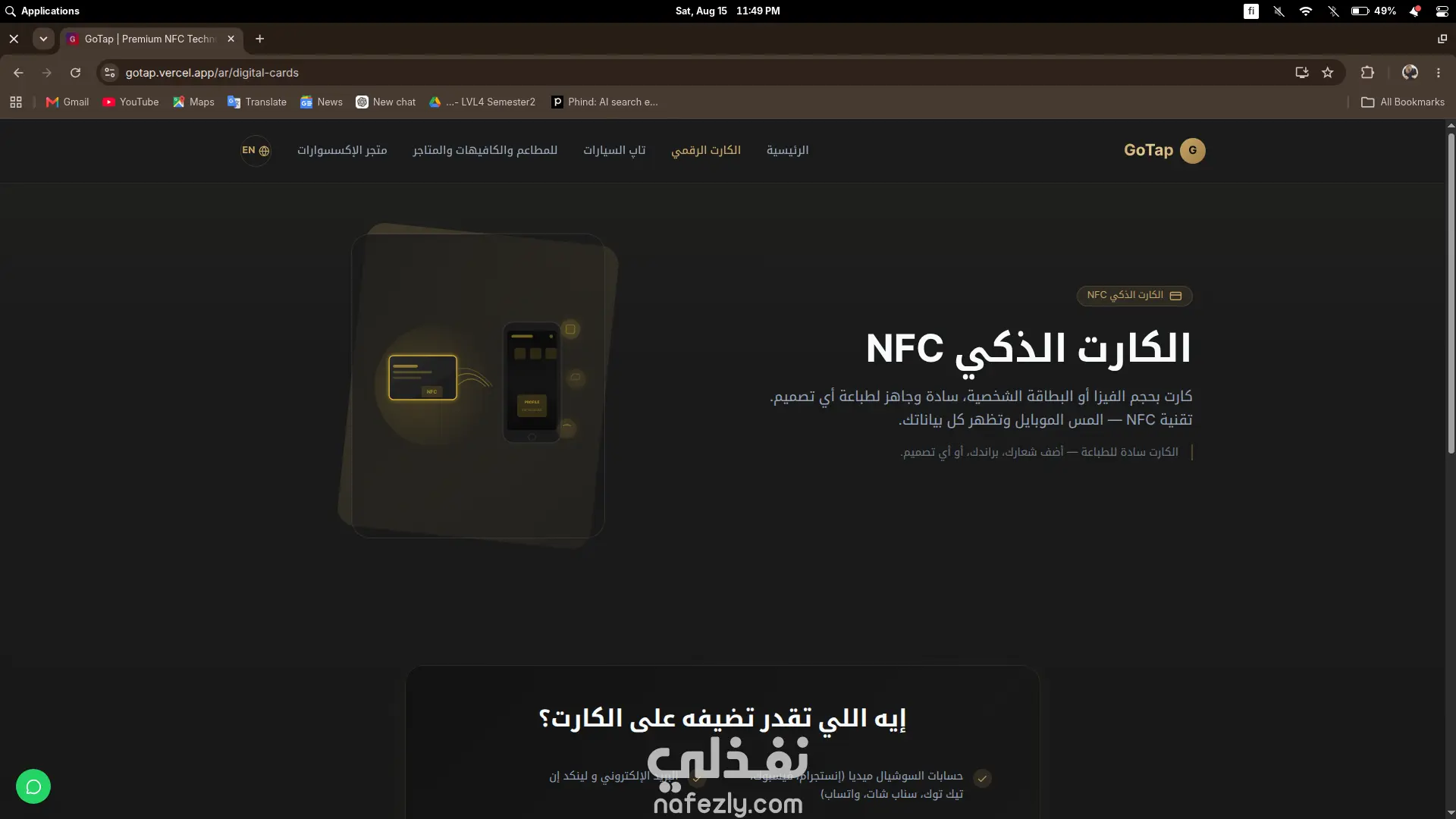The image size is (1456, 819).
Task: Bookmark this page with star
Action: (1328, 73)
